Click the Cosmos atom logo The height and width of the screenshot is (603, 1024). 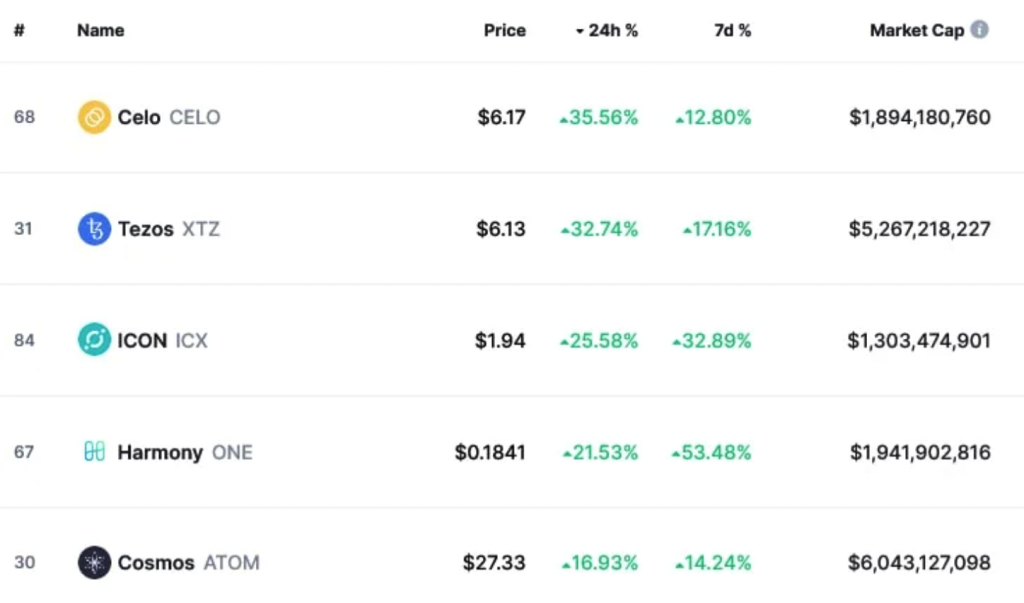pos(94,563)
